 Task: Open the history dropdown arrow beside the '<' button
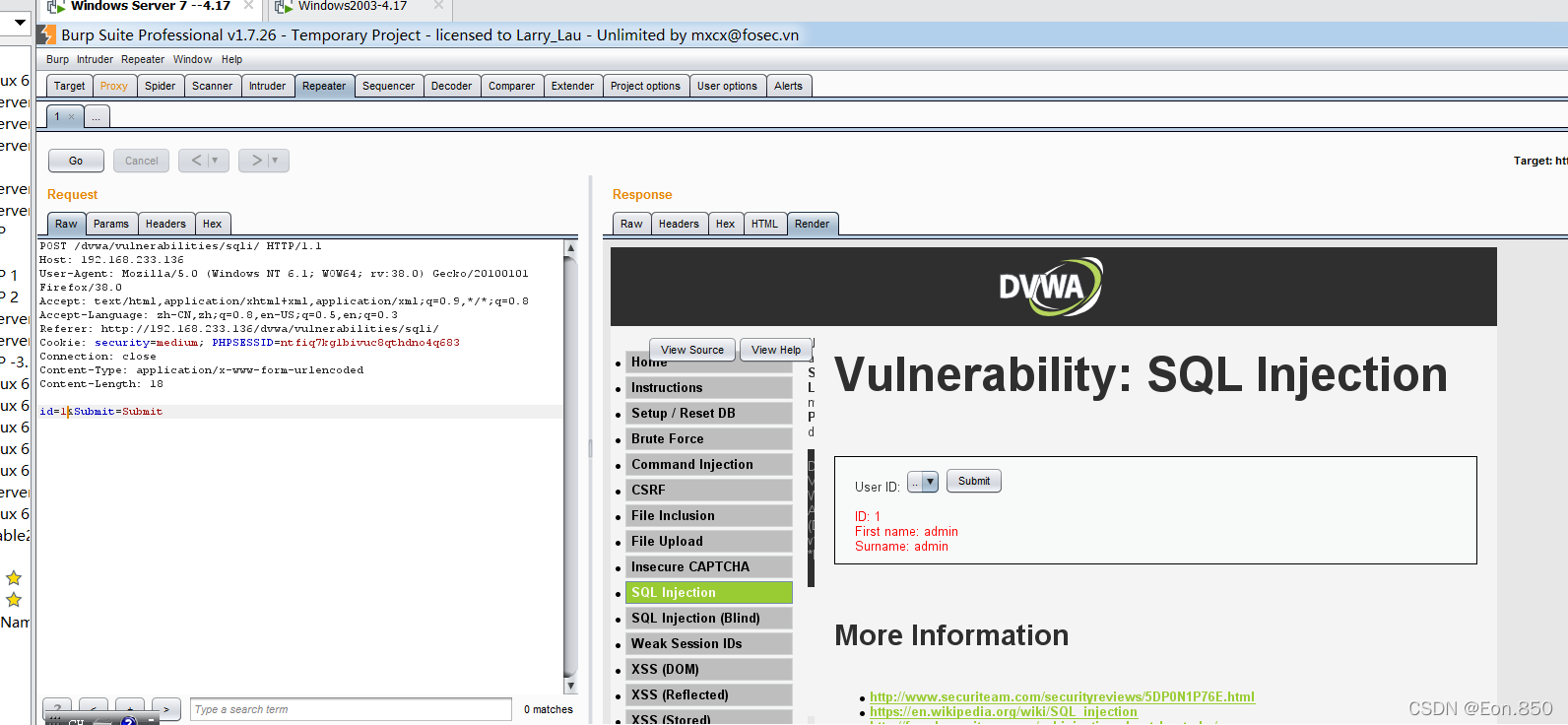click(216, 161)
